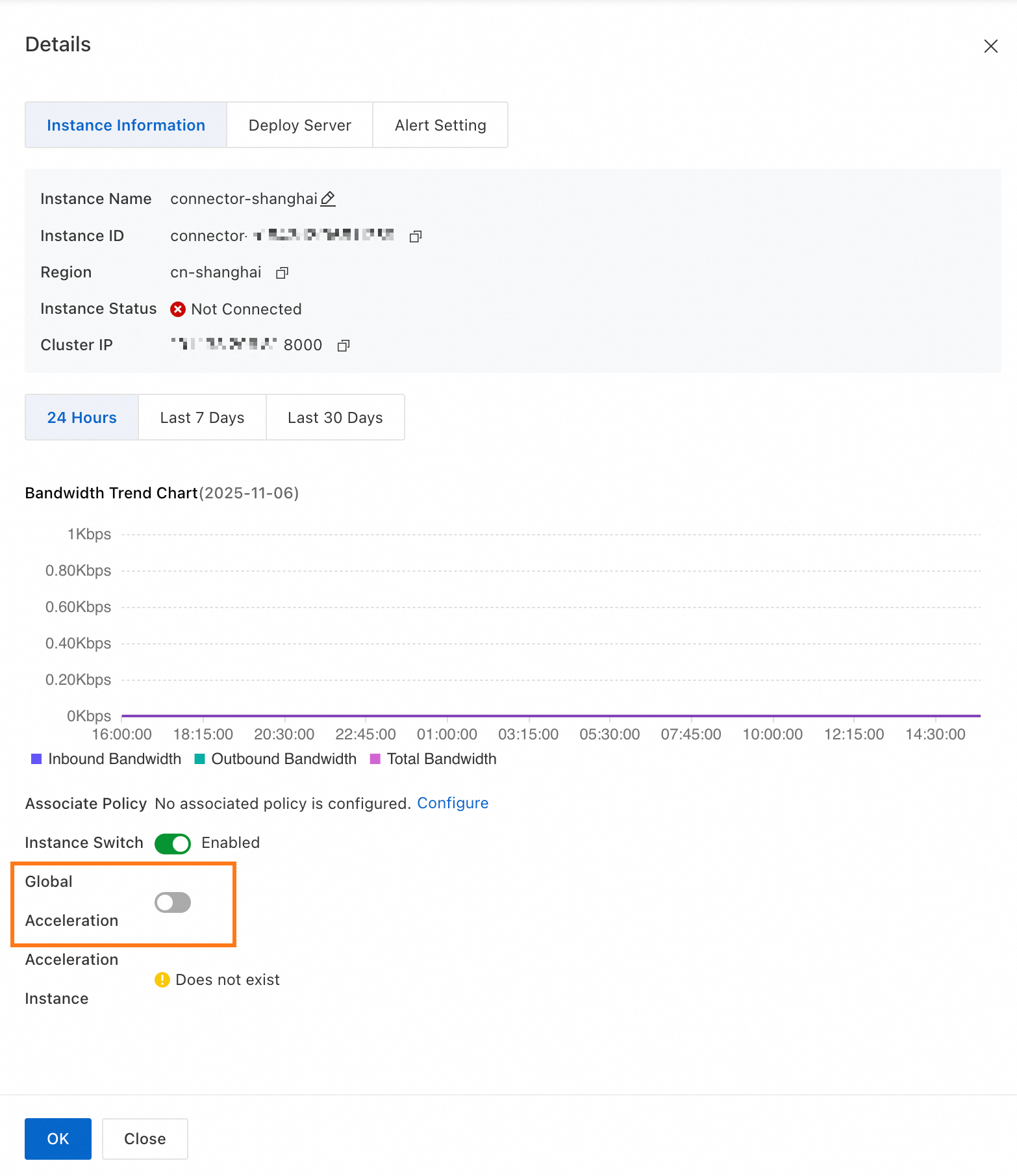
Task: Show Last 30 Days bandwidth
Action: [x=335, y=418]
